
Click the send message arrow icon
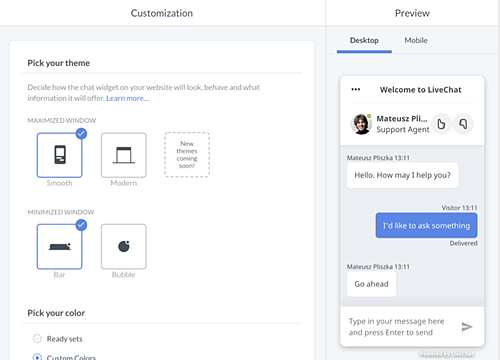(467, 327)
